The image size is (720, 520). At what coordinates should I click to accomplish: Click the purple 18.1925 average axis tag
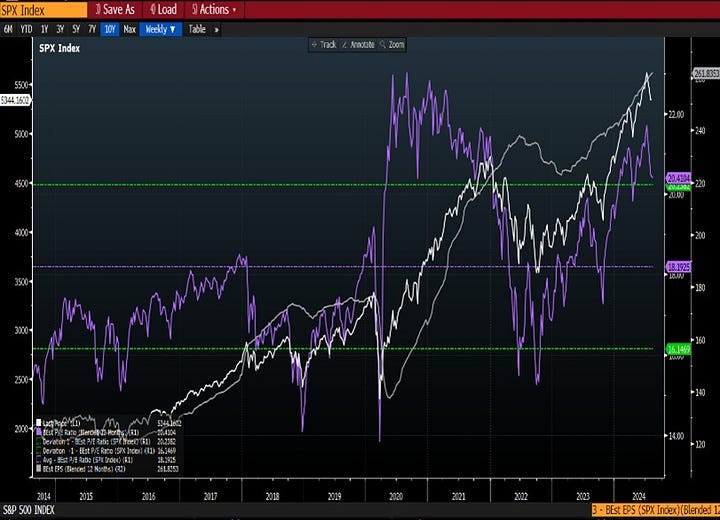coord(678,266)
